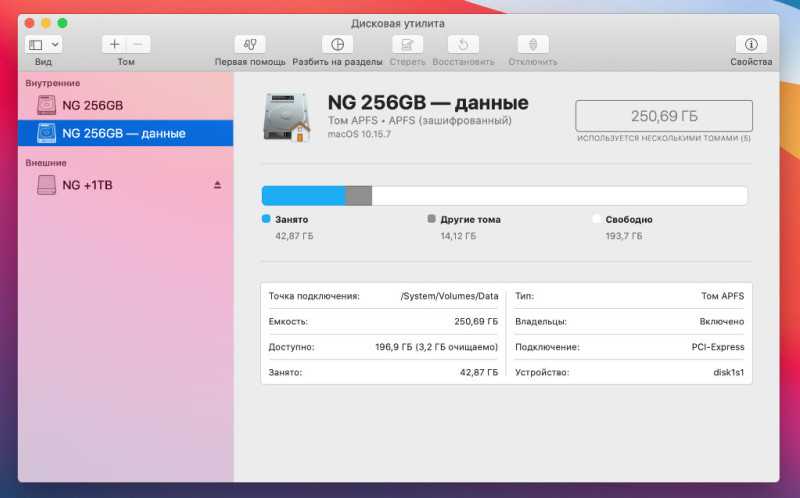Click the Восстановить restore icon

pyautogui.click(x=463, y=44)
